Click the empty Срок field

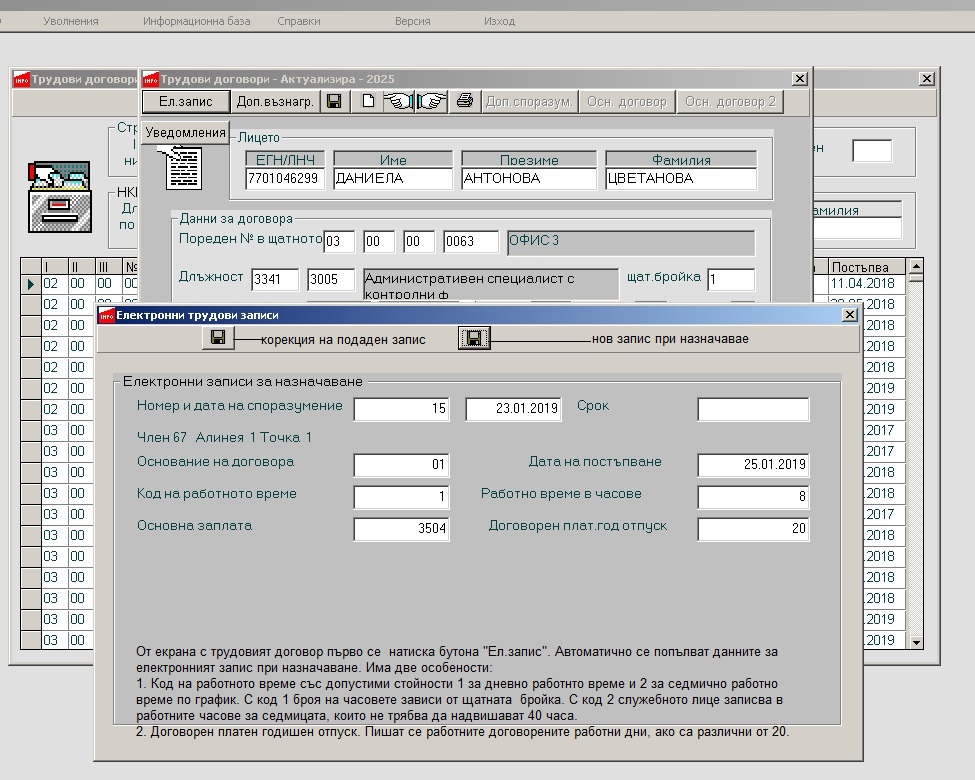753,409
